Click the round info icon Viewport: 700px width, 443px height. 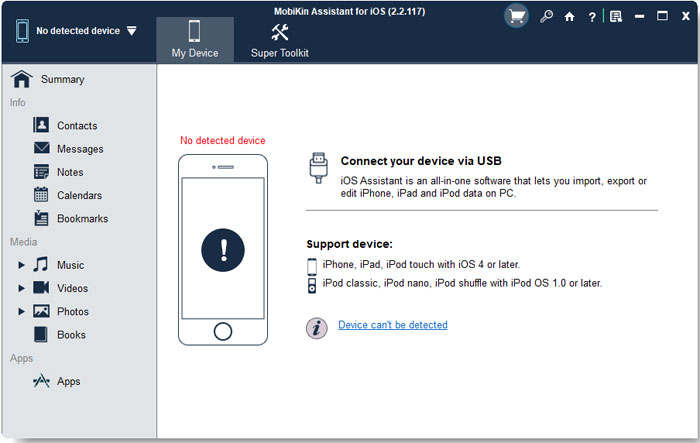click(x=317, y=328)
